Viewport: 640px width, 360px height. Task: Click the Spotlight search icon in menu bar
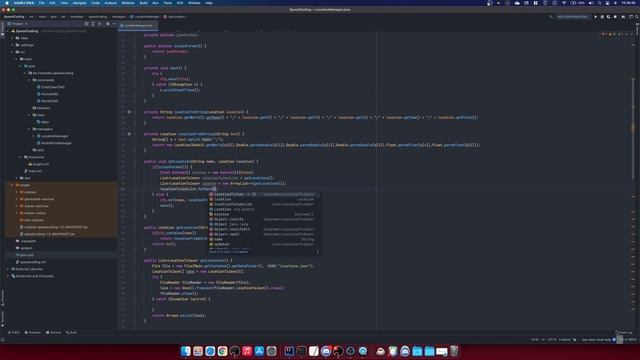point(599,3)
